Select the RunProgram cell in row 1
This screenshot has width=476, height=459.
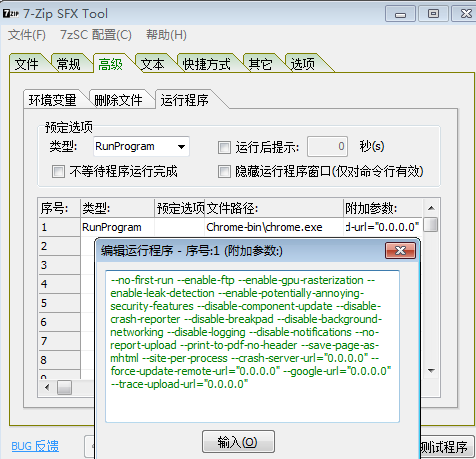point(117,227)
